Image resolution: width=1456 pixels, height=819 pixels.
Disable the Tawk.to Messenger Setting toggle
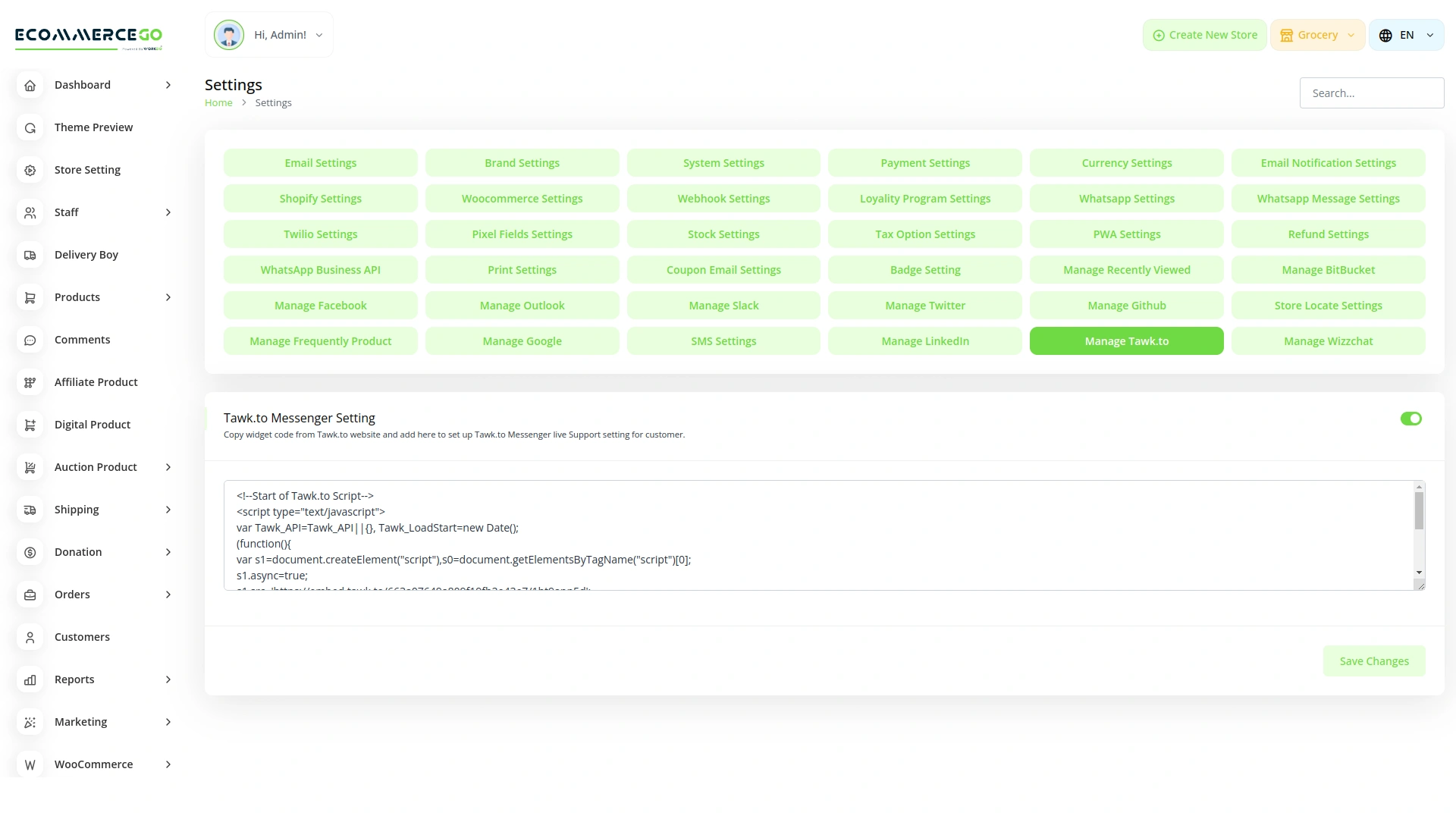pos(1410,418)
